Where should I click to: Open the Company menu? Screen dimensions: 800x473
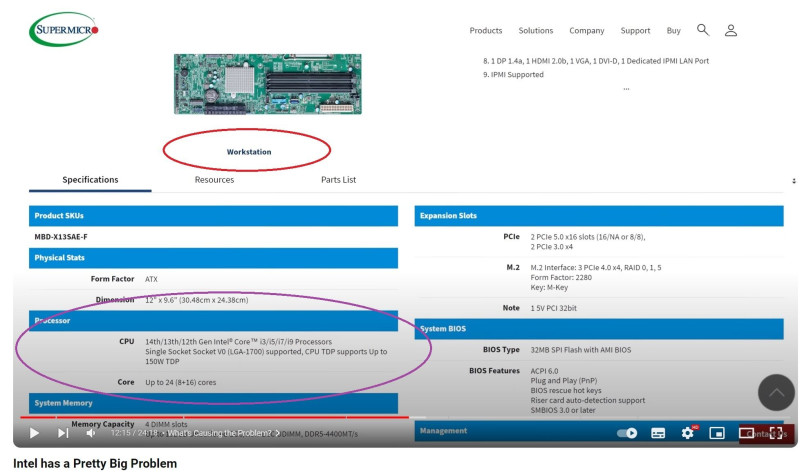pyautogui.click(x=587, y=31)
